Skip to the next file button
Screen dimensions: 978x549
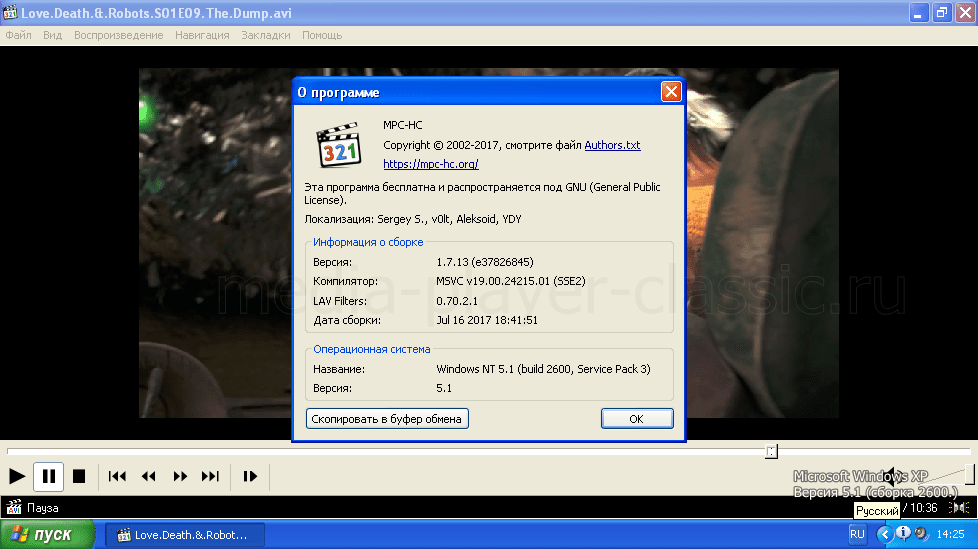(211, 477)
